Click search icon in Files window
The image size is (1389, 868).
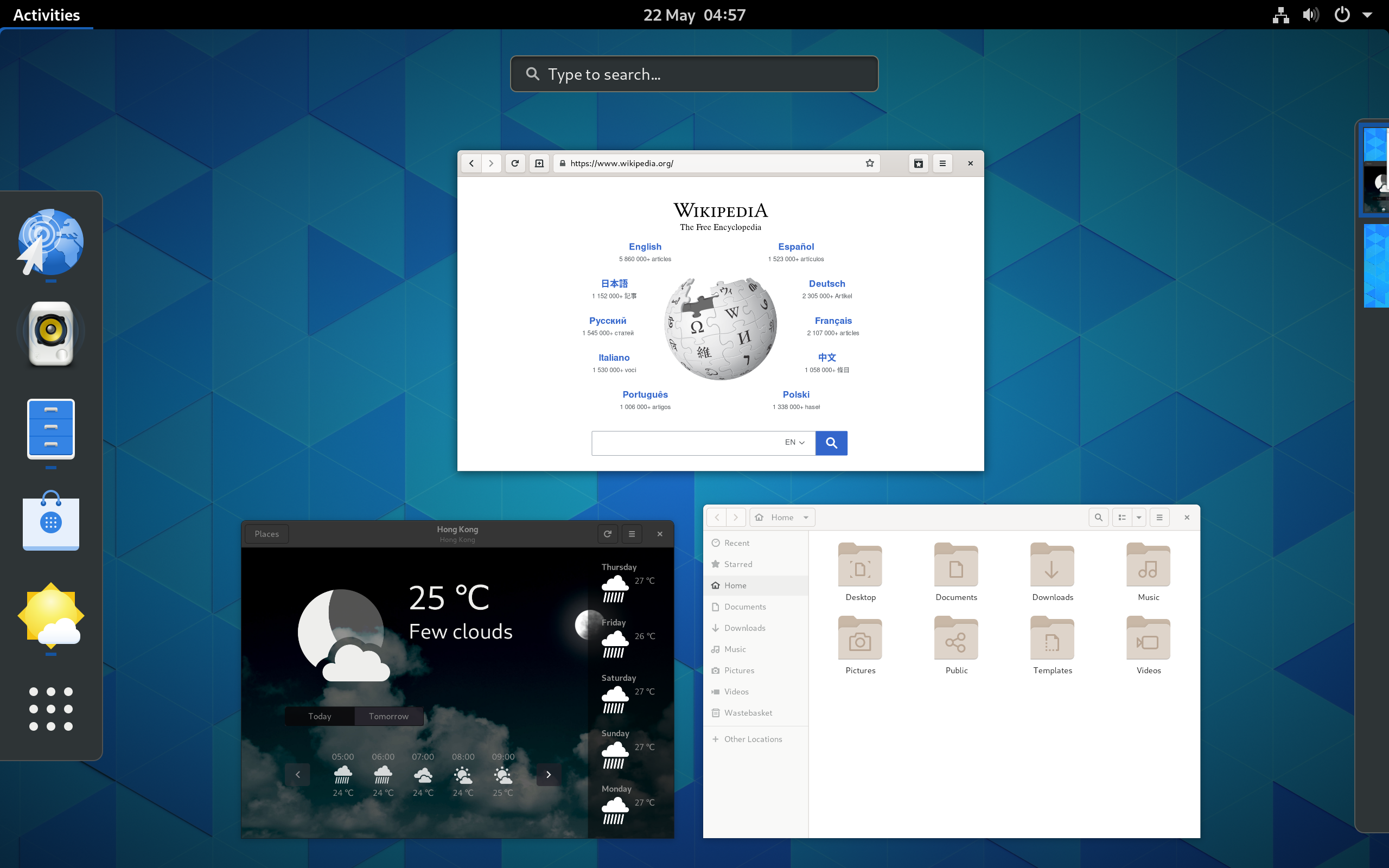coord(1098,517)
